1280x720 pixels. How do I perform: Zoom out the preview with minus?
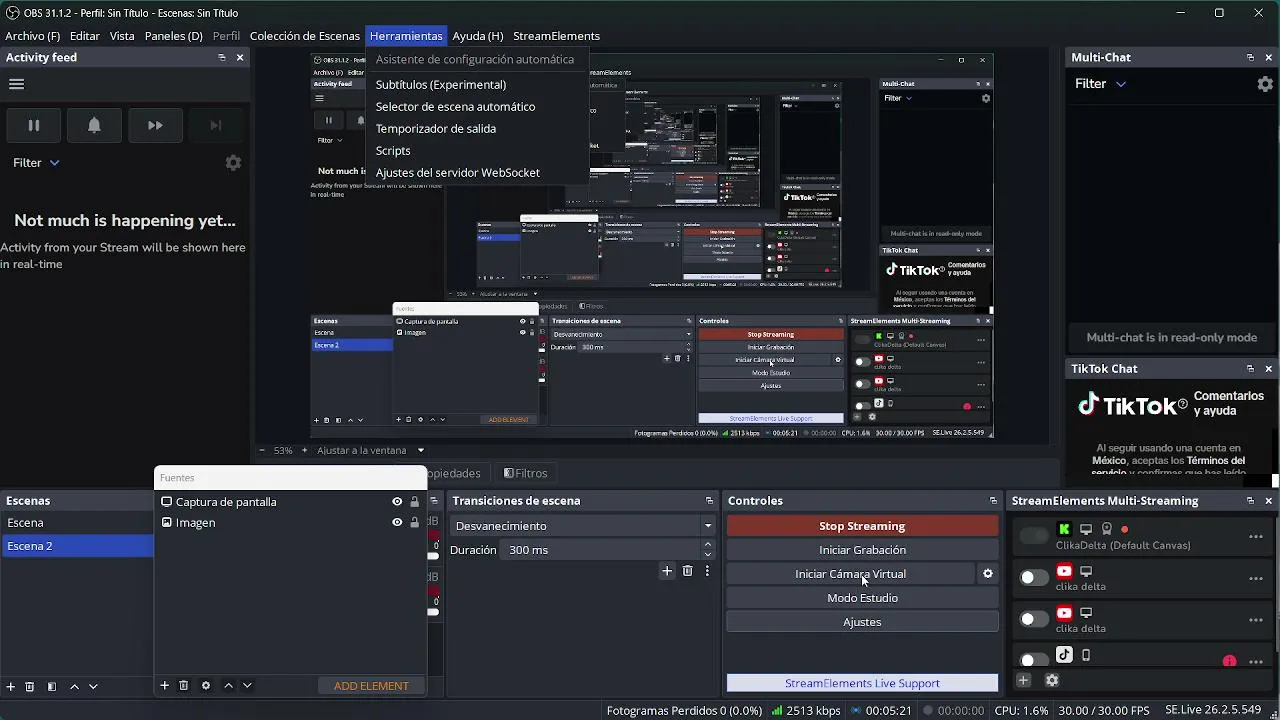coord(262,450)
